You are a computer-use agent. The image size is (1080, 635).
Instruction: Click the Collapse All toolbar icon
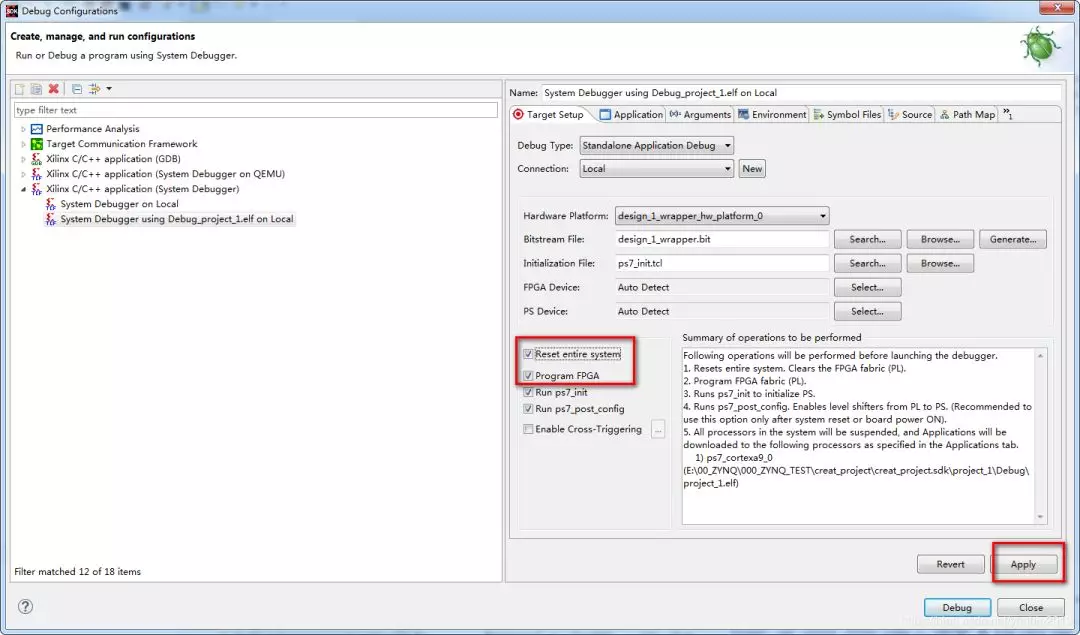pyautogui.click(x=76, y=89)
